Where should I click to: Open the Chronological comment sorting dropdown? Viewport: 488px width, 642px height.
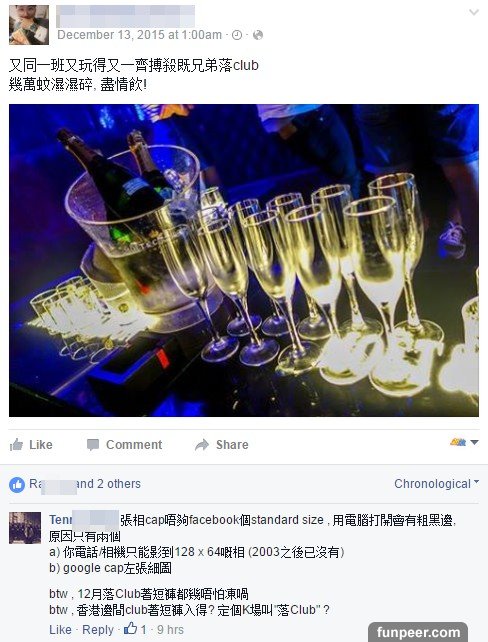(x=436, y=484)
